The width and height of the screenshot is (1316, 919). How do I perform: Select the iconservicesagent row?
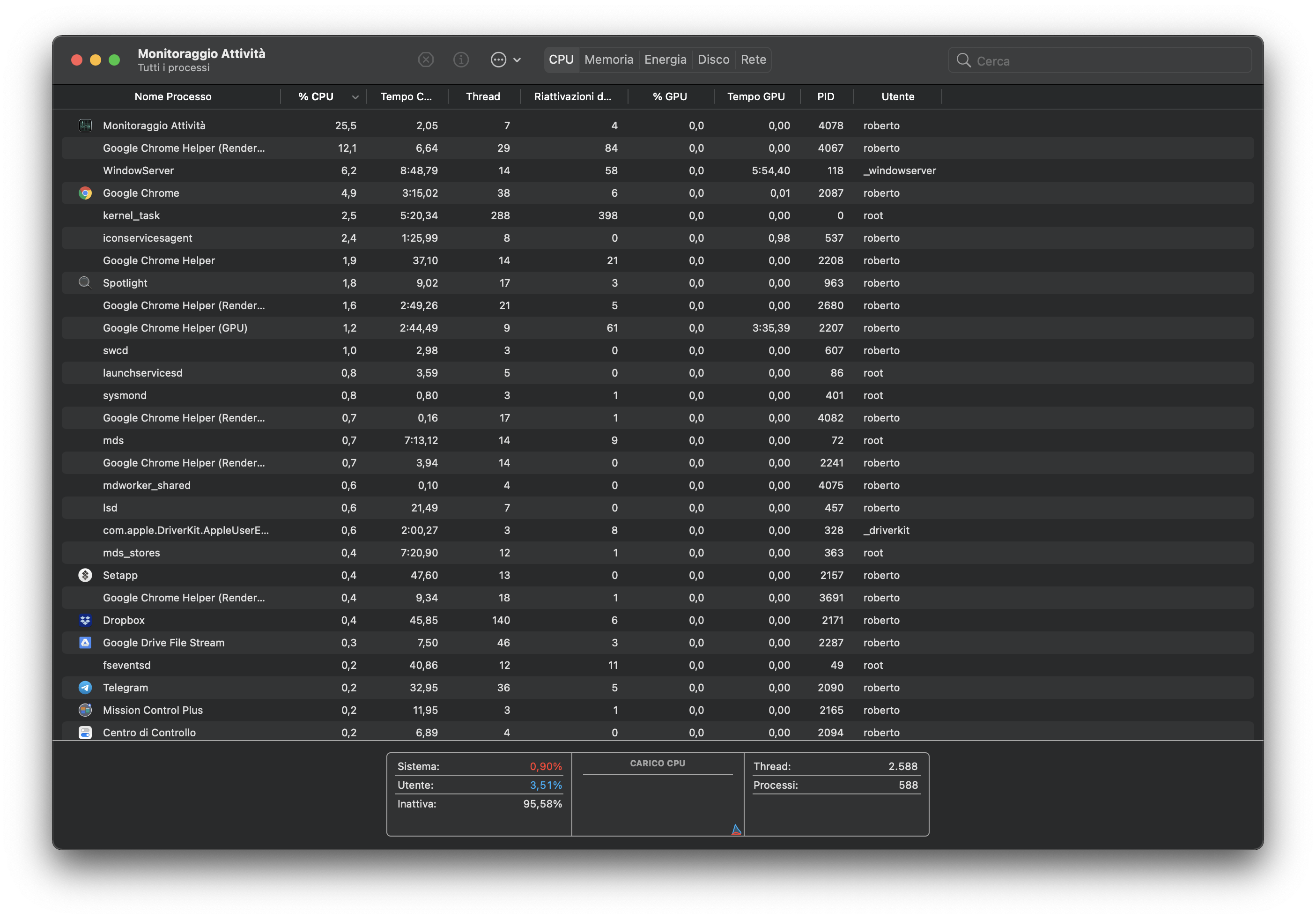658,238
